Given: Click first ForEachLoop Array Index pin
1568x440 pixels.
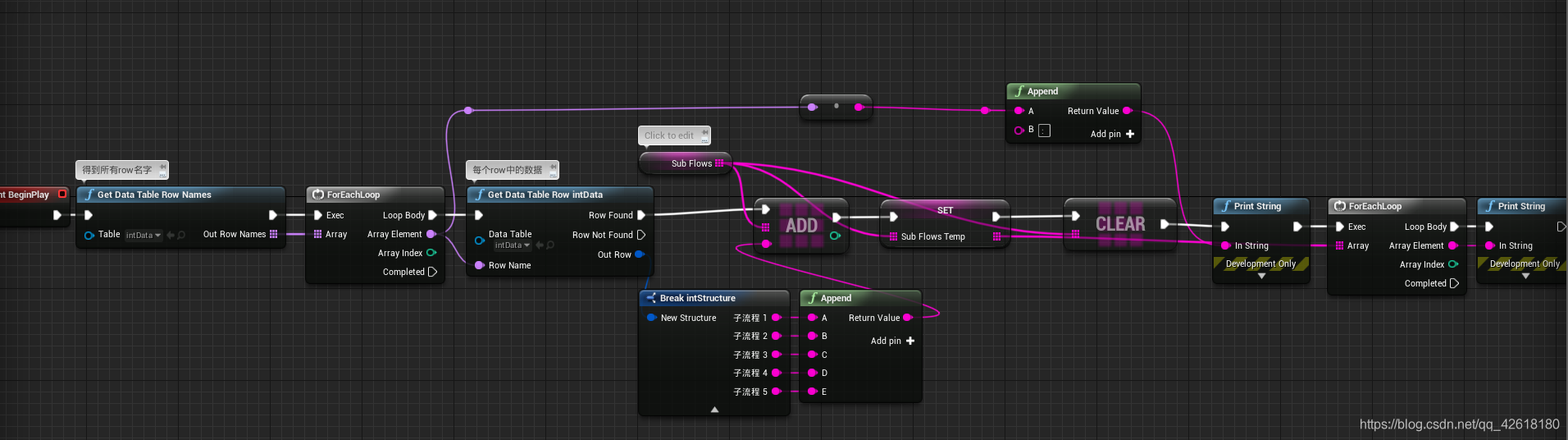Looking at the screenshot, I should coord(431,253).
